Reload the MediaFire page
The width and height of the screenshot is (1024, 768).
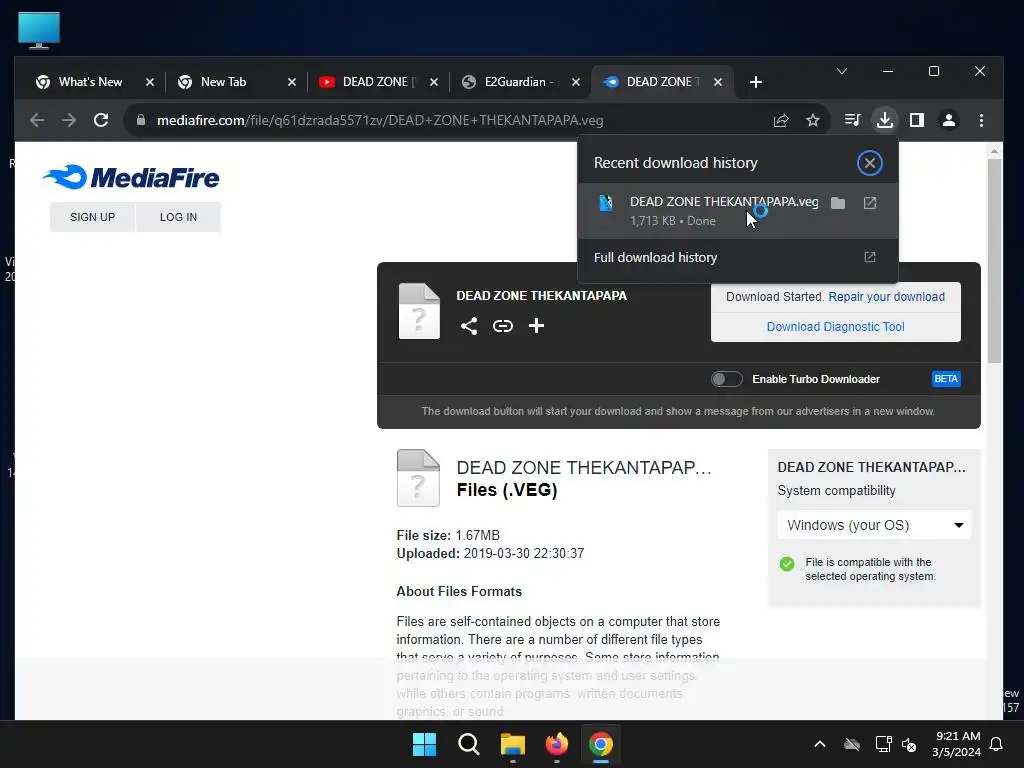pos(101,120)
